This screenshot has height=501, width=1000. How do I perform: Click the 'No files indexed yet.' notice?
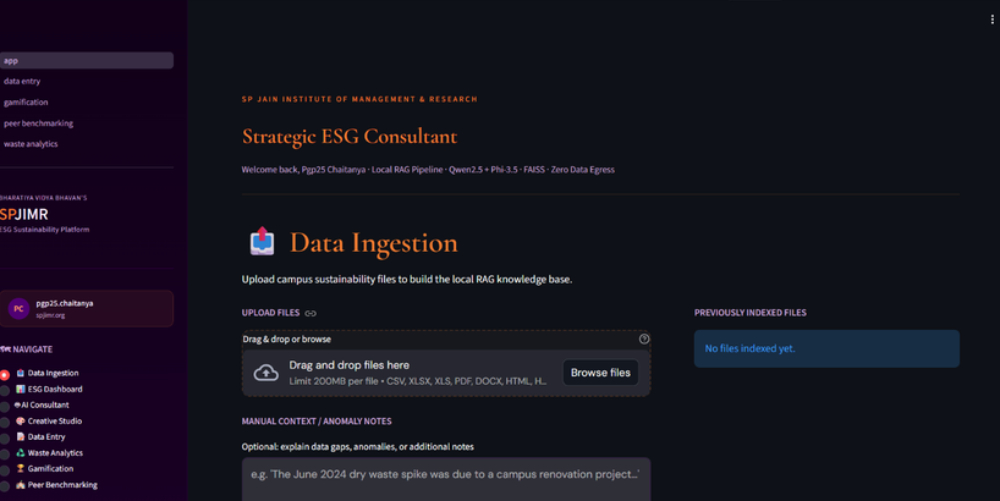[827, 349]
